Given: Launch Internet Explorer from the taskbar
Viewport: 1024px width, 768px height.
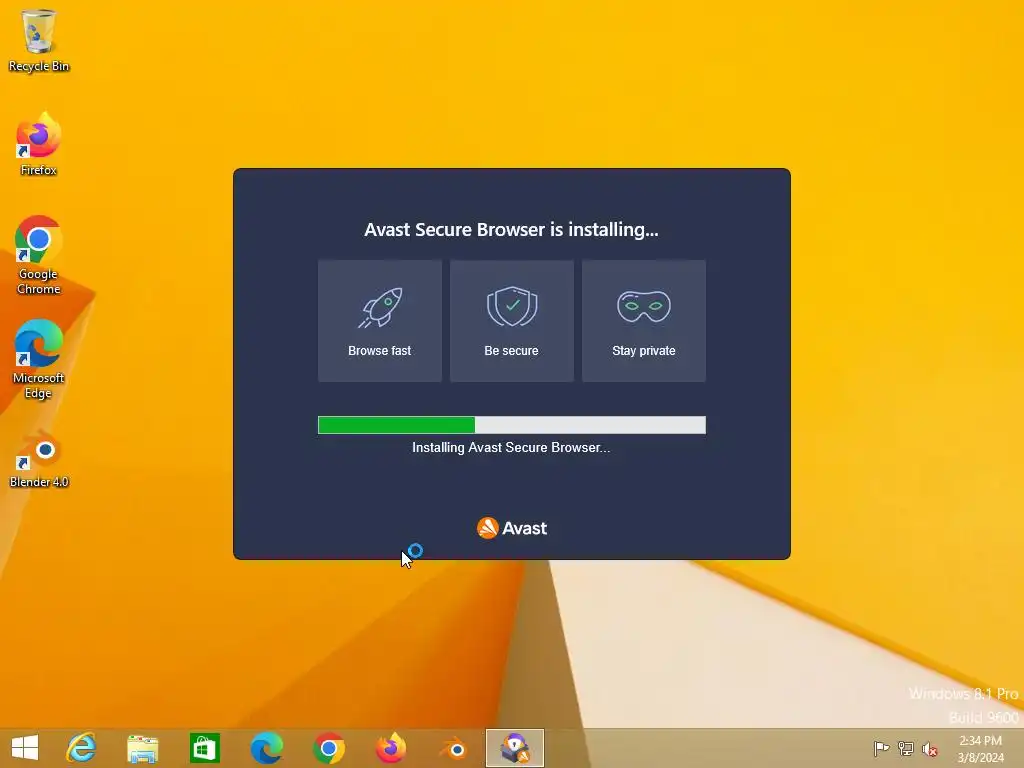Looking at the screenshot, I should pos(82,748).
